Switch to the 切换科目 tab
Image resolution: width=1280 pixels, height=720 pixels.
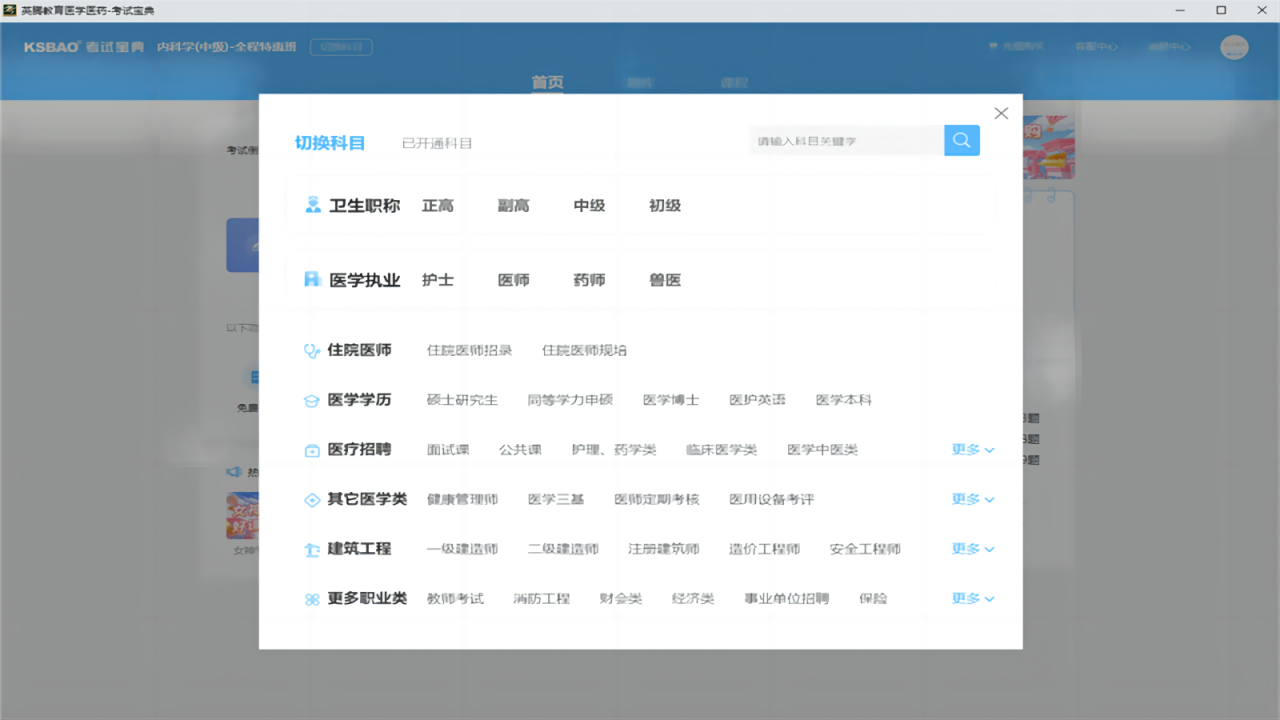coord(330,143)
